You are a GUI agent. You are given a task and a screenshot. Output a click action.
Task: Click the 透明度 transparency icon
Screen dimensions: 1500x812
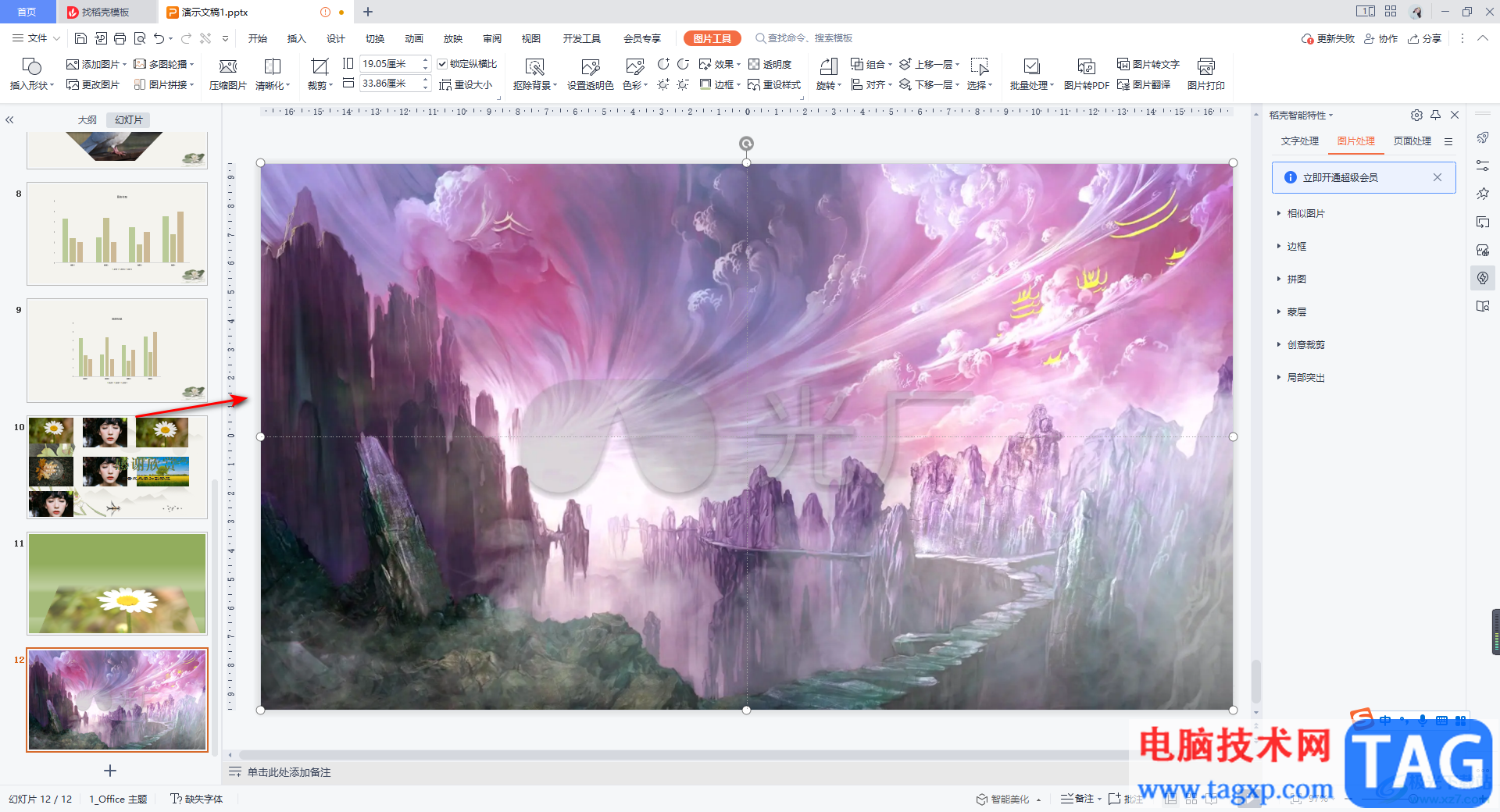(x=770, y=64)
